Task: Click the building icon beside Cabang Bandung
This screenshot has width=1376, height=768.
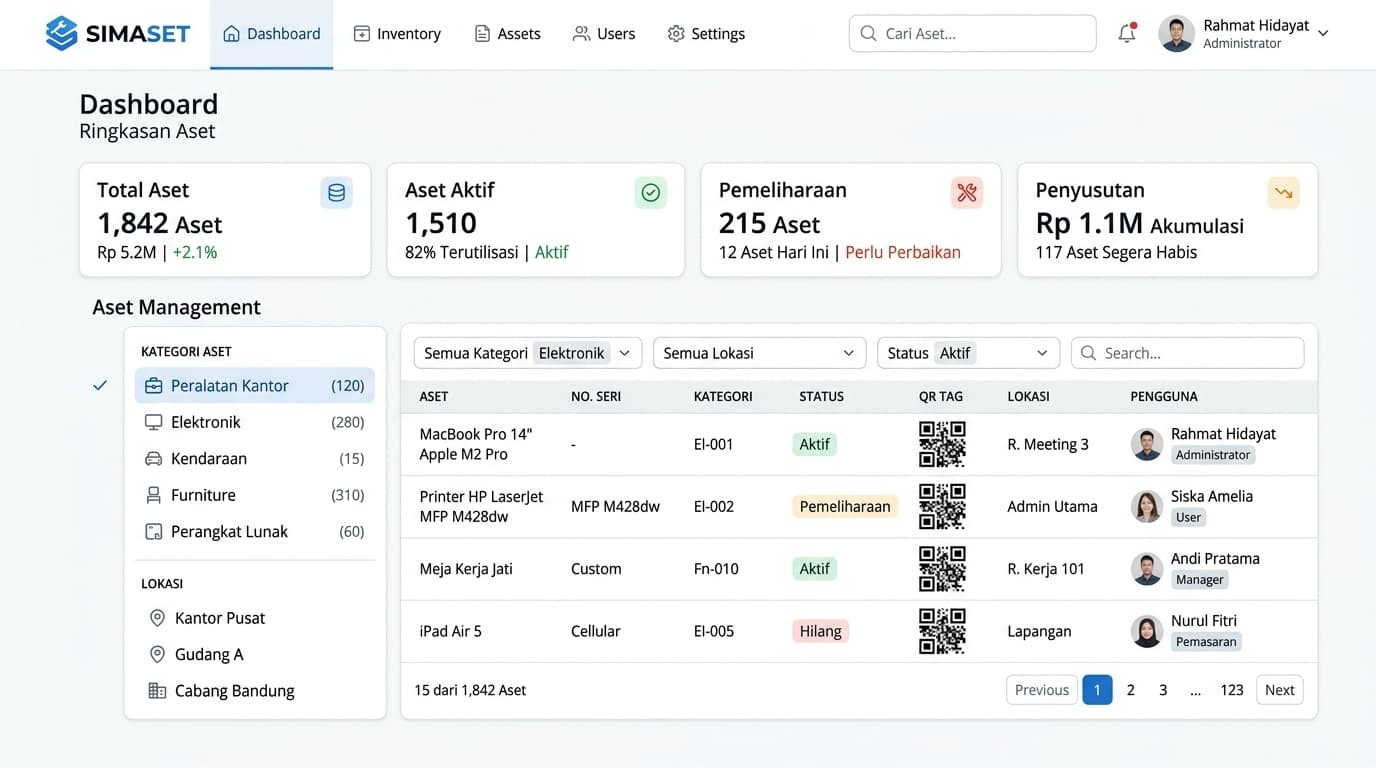Action: (157, 691)
